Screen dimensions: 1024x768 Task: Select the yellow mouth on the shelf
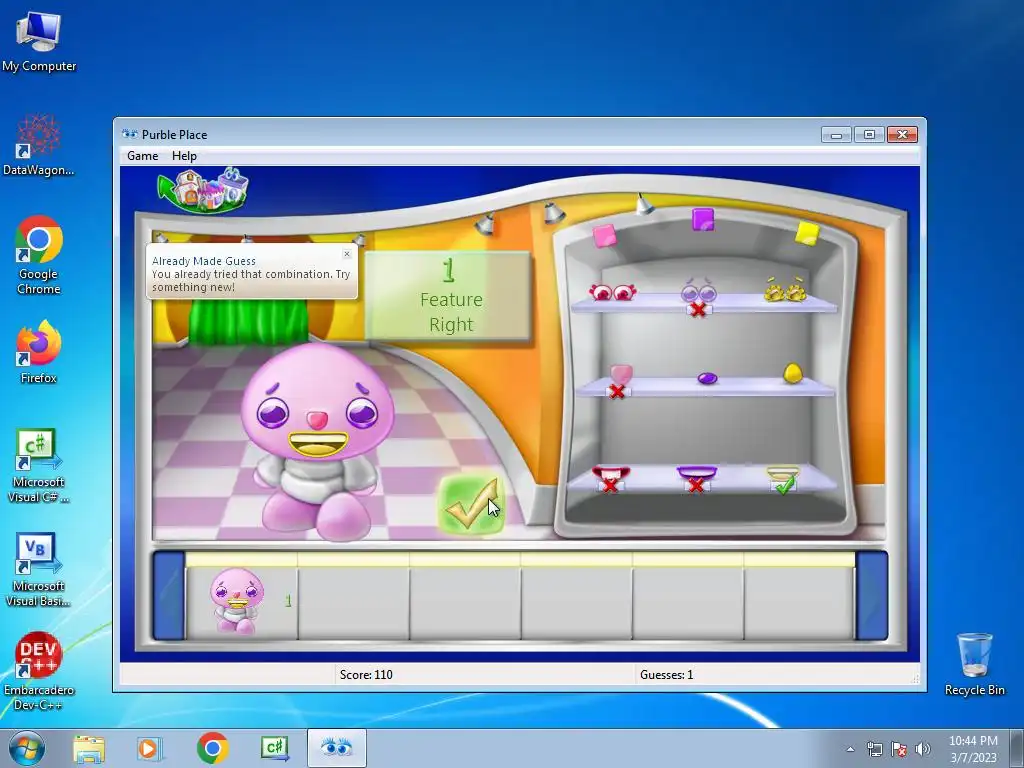coord(783,474)
